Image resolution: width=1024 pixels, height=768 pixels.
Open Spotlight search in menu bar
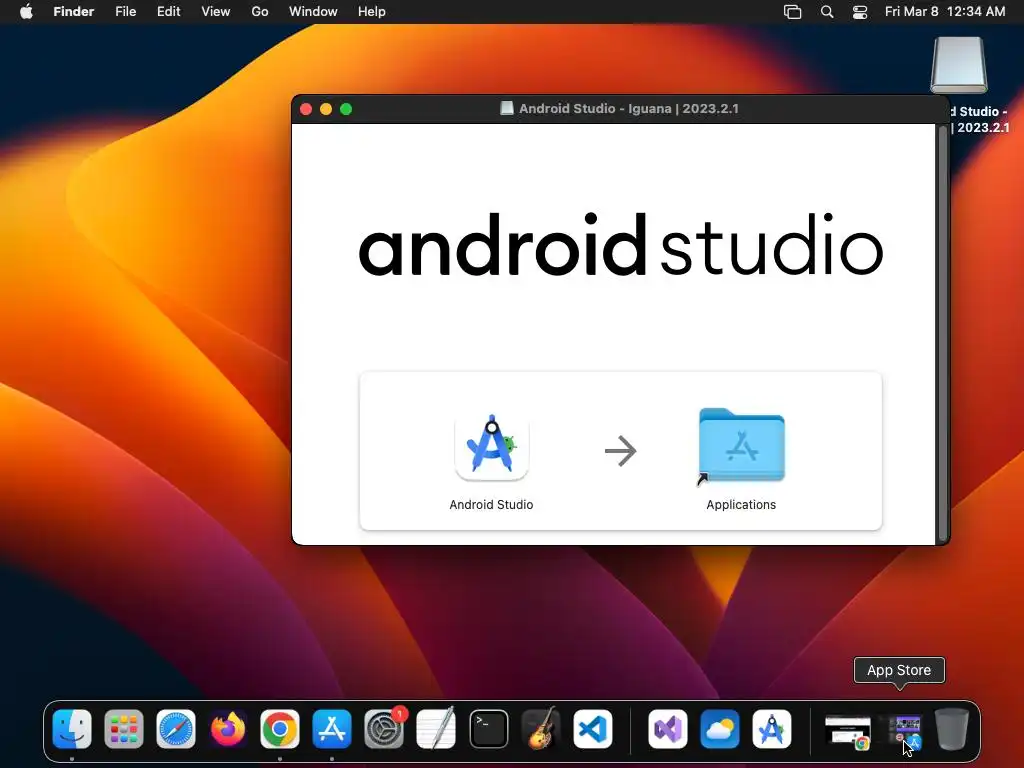click(x=827, y=12)
